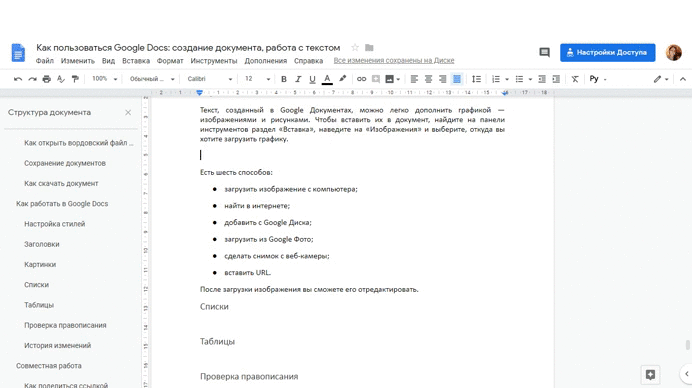This screenshot has height=388, width=692.
Task: Toggle justified alignment
Action: pyautogui.click(x=457, y=79)
